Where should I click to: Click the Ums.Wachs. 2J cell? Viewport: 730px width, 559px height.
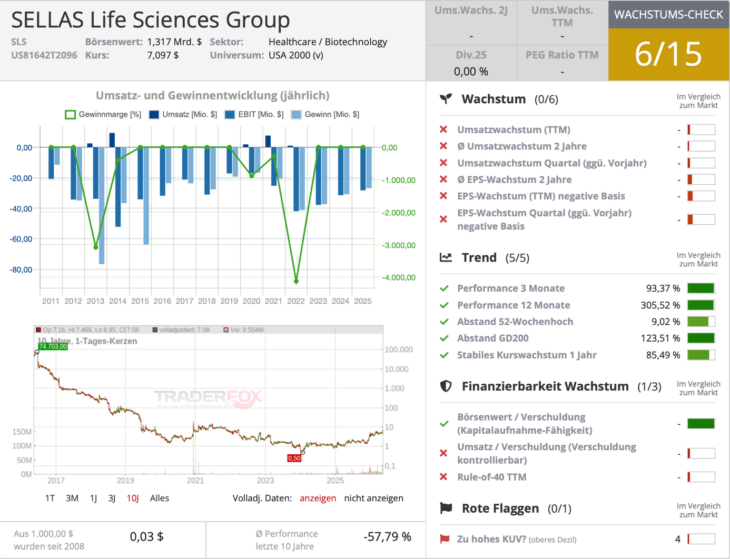471,23
